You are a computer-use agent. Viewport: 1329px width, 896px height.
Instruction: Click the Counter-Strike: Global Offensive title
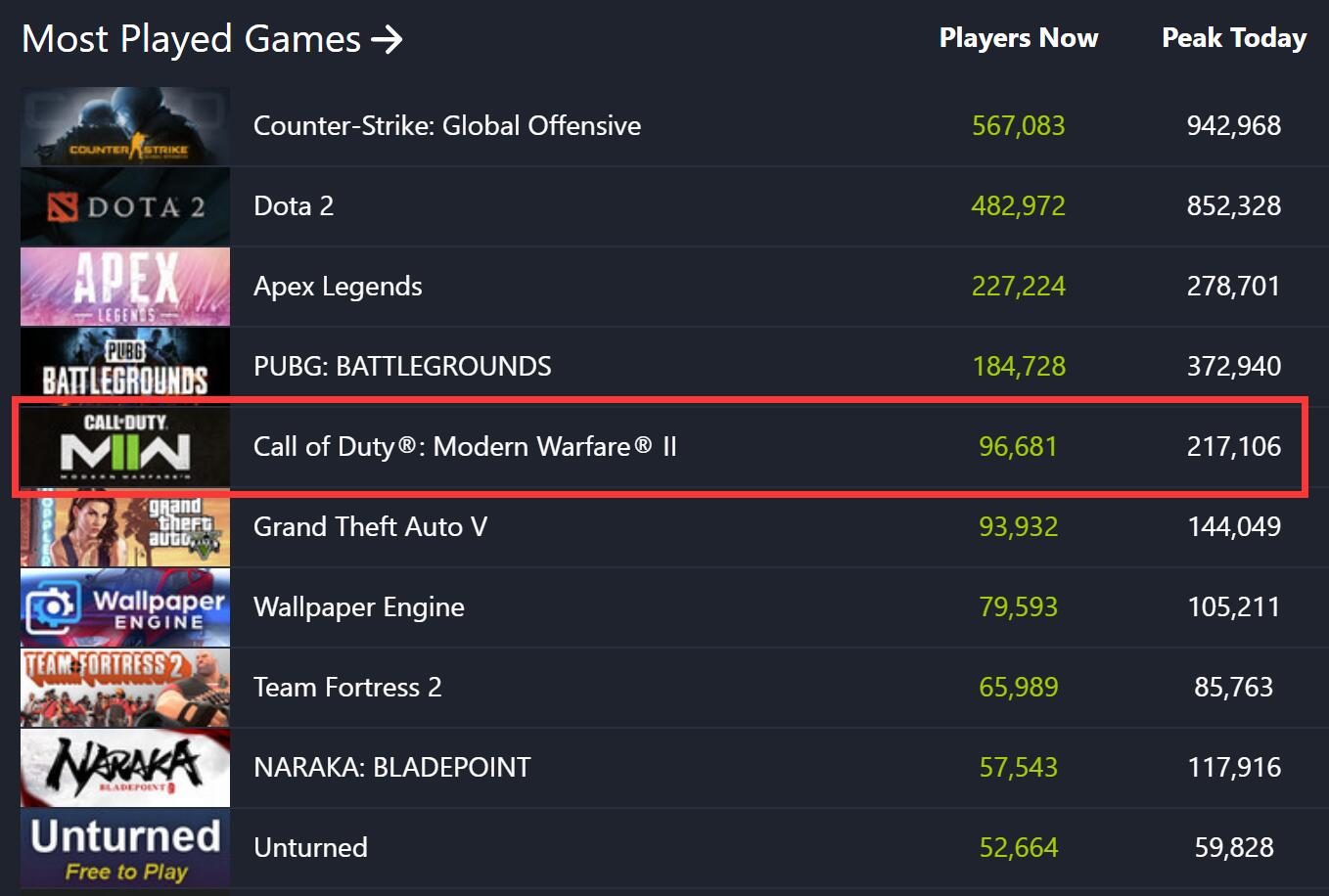pyautogui.click(x=447, y=126)
